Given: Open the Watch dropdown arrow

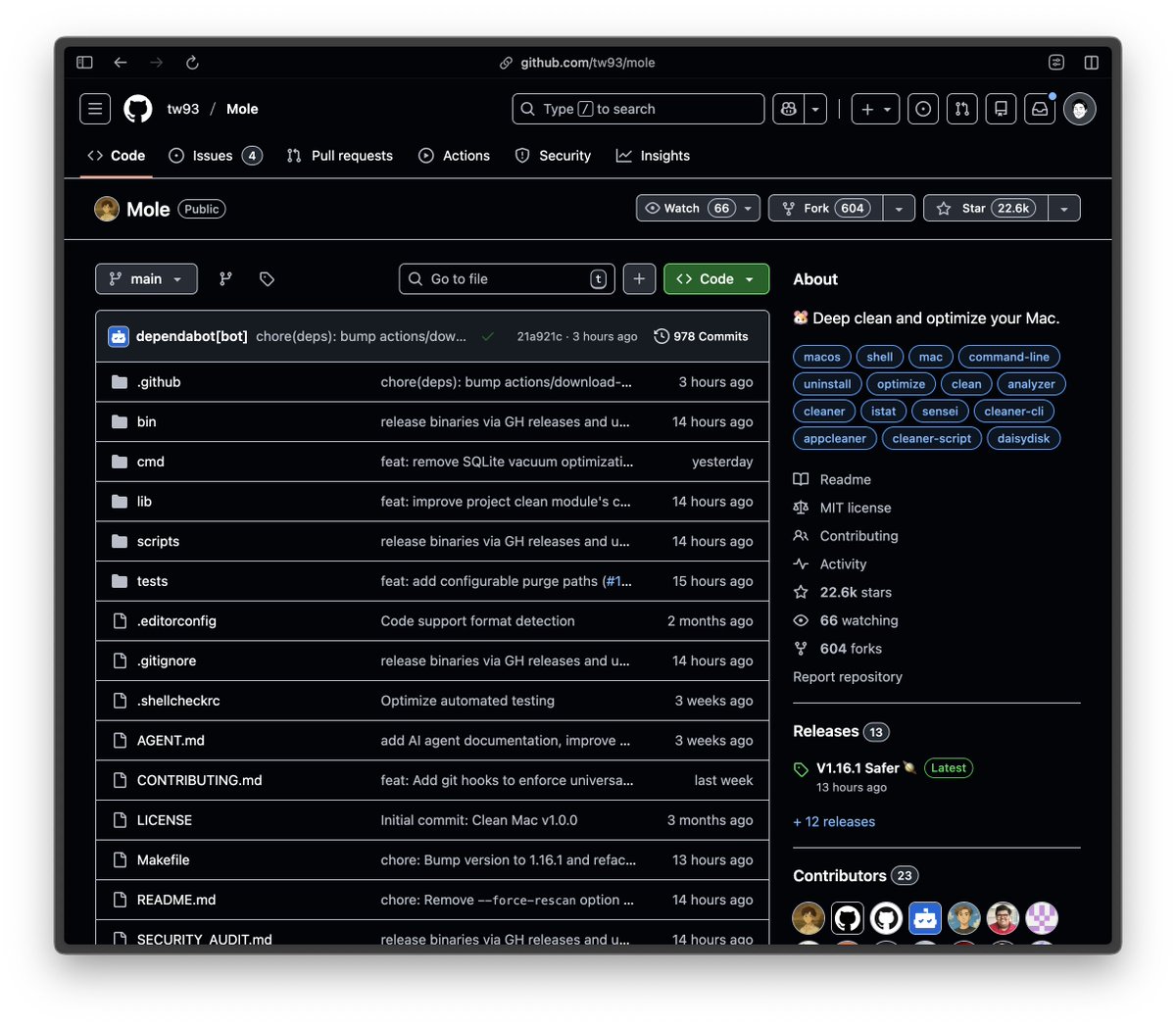Looking at the screenshot, I should pyautogui.click(x=748, y=208).
